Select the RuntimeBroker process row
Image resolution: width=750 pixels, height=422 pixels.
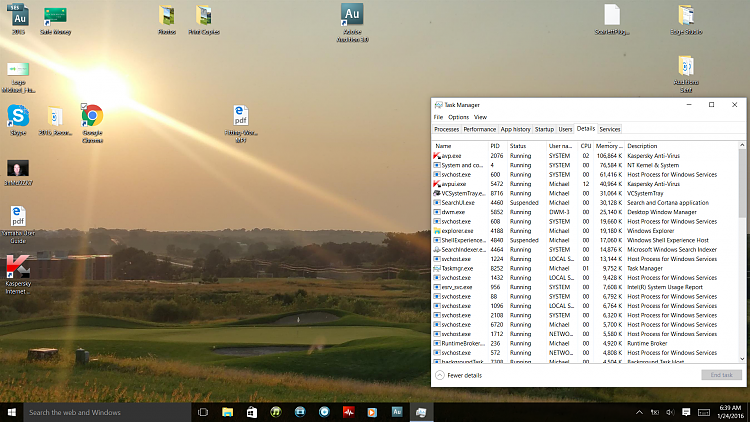coord(585,343)
